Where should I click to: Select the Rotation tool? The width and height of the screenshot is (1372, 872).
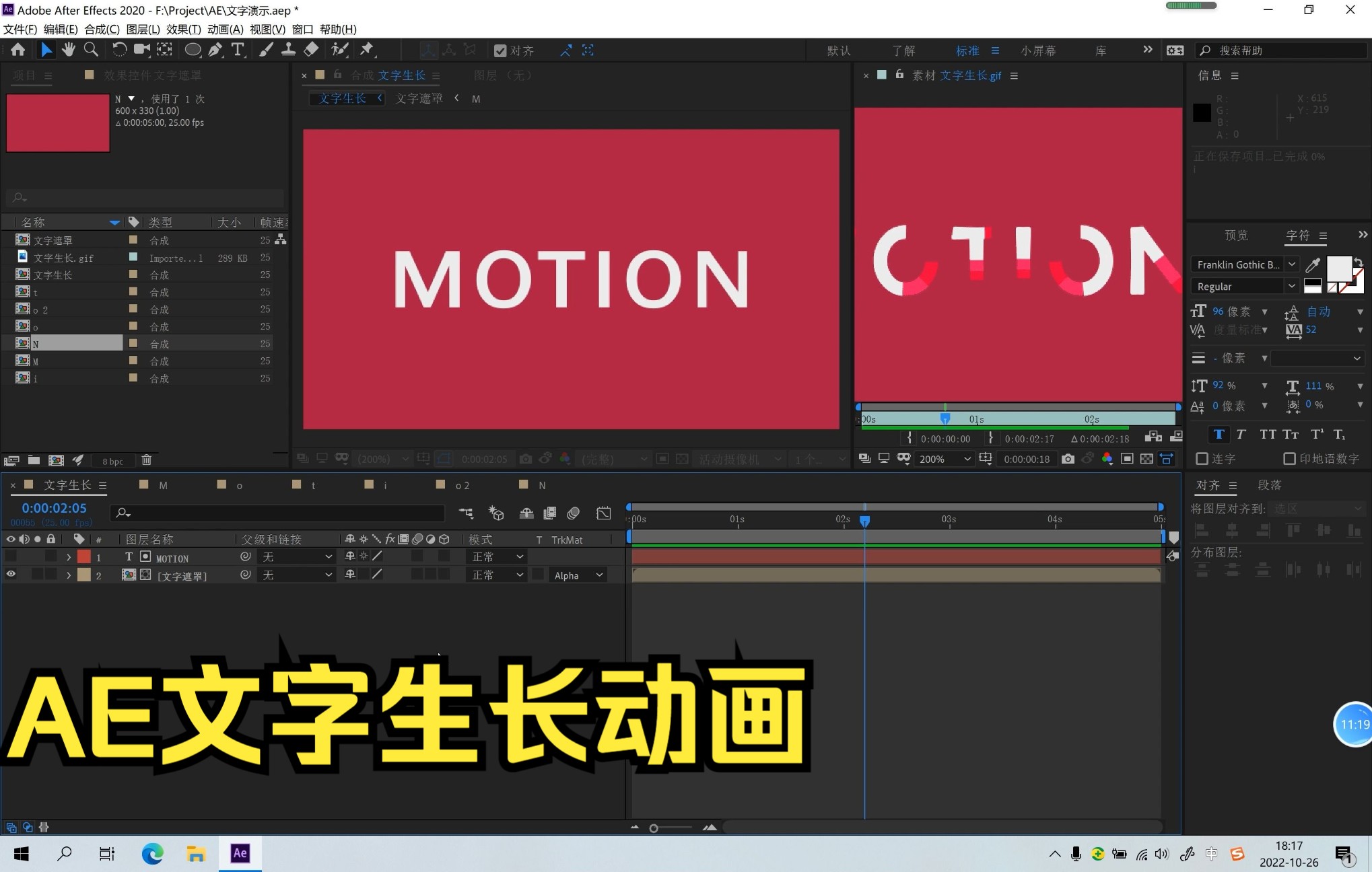pos(119,50)
